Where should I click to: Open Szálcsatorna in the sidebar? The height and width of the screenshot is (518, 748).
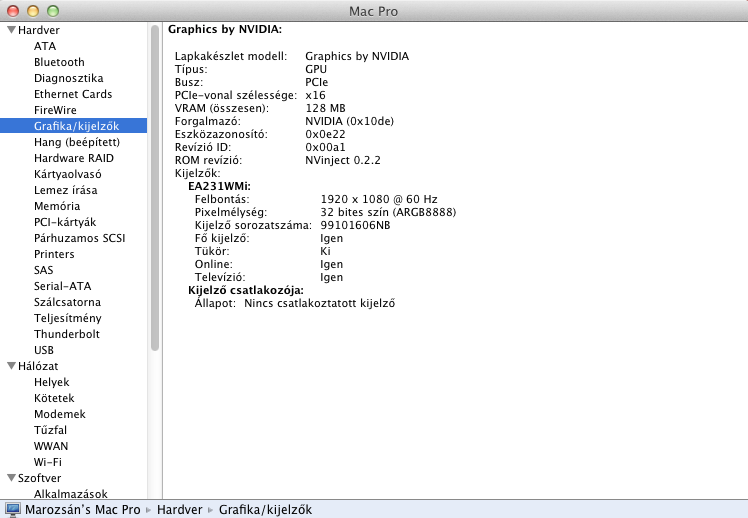(67, 302)
